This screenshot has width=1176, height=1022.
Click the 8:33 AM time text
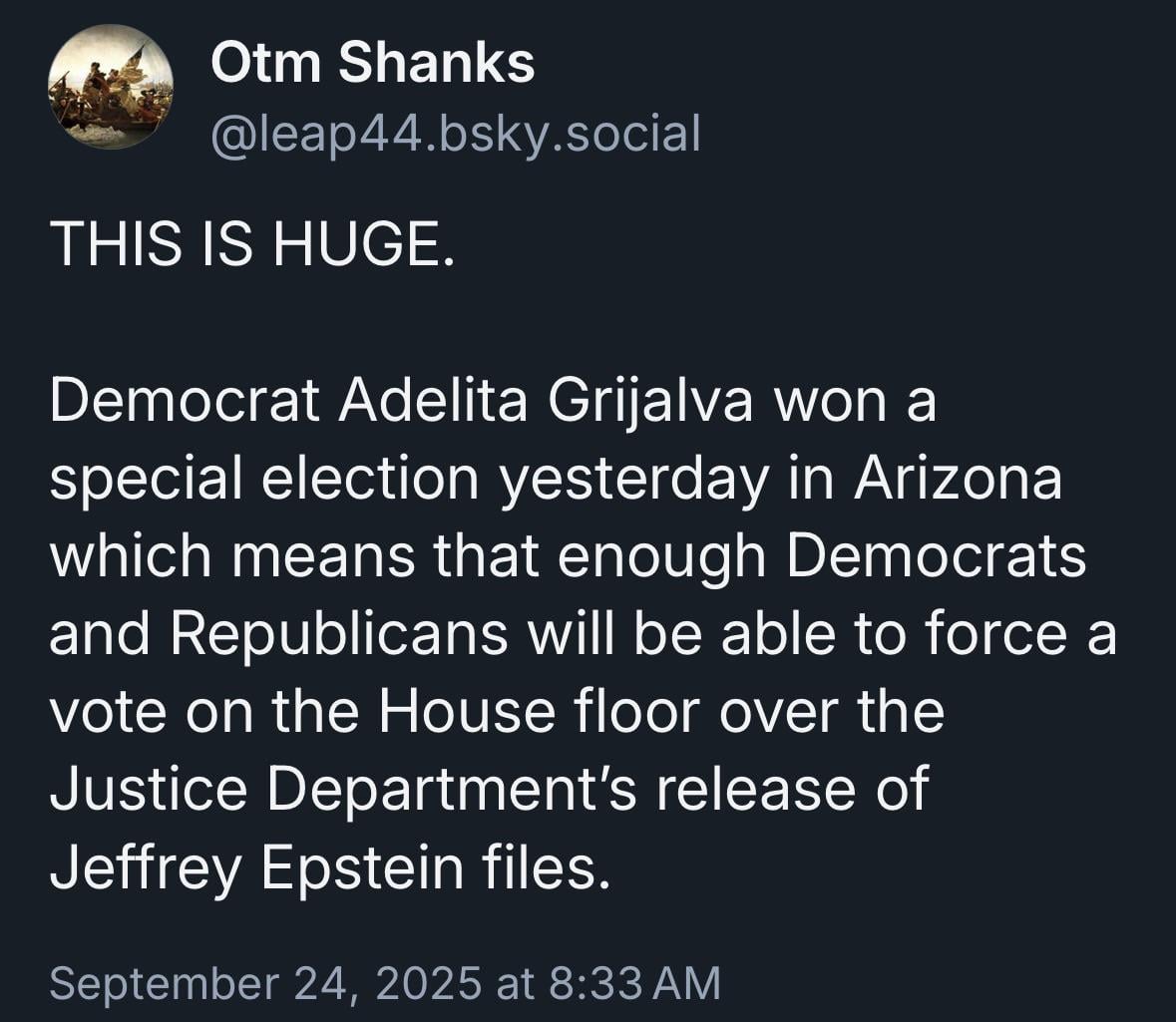click(x=634, y=983)
